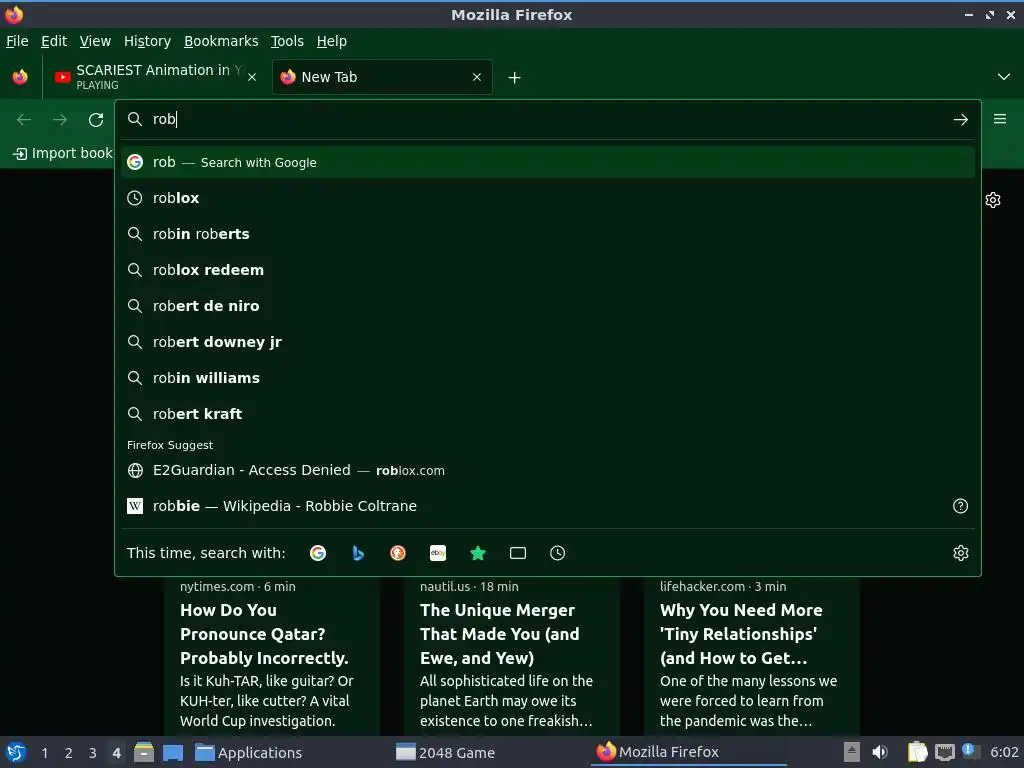This screenshot has height=768, width=1024.
Task: Choose 'robin roberts' search suggestion
Action: (547, 234)
